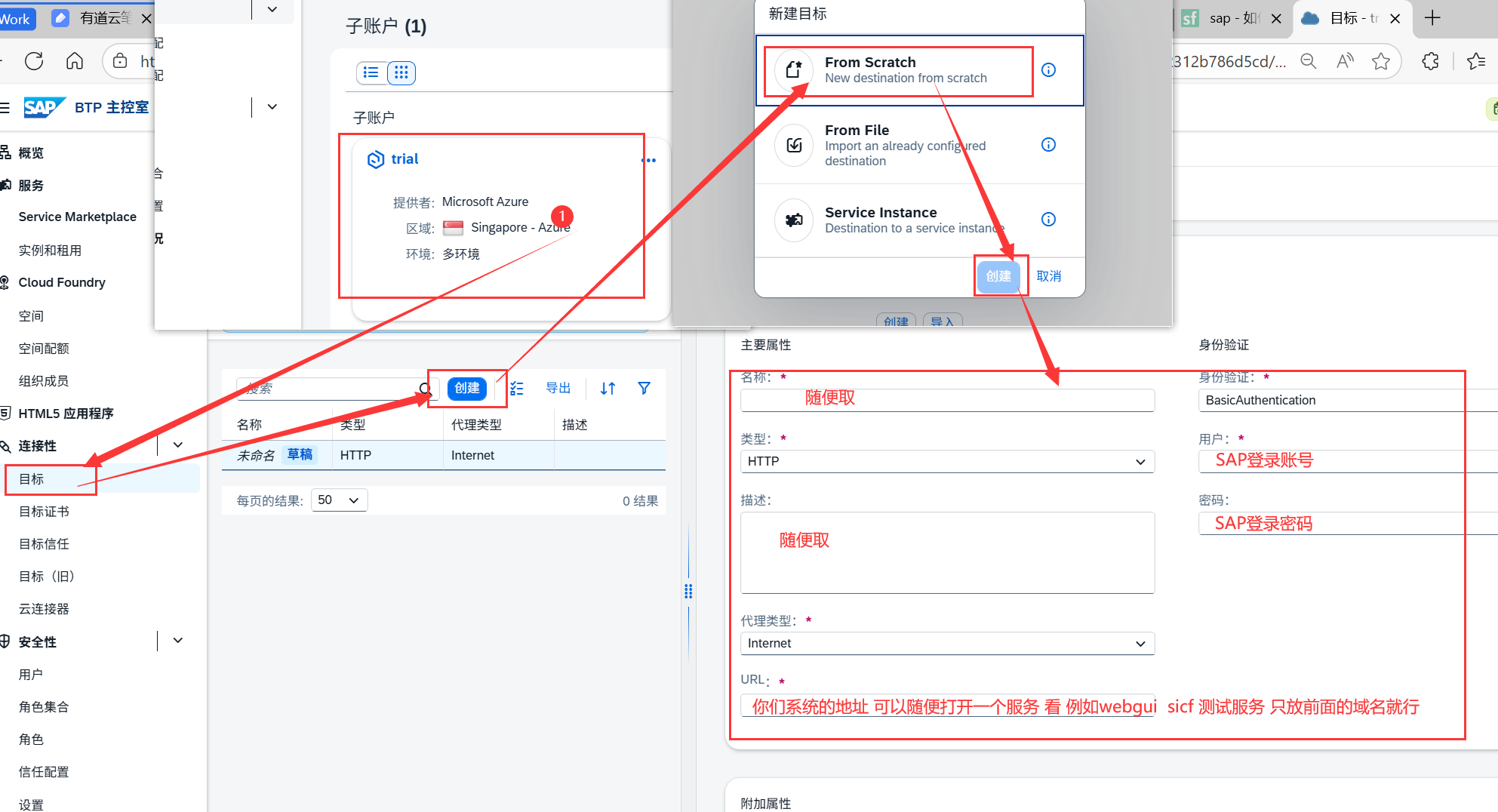This screenshot has height=812, width=1498.
Task: Open 空间配额 navigation item
Action: pyautogui.click(x=44, y=349)
